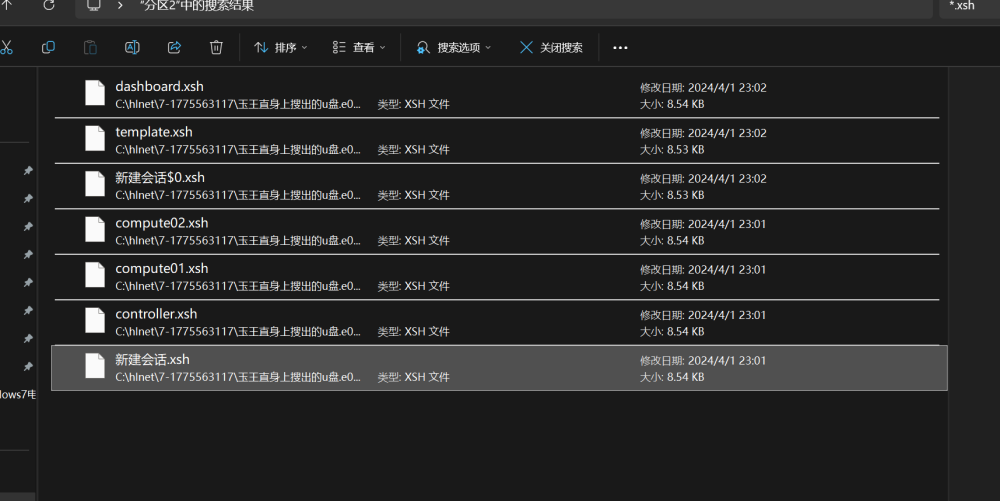This screenshot has height=501, width=1000.
Task: Click the Copy icon in toolbar
Action: (x=48, y=47)
